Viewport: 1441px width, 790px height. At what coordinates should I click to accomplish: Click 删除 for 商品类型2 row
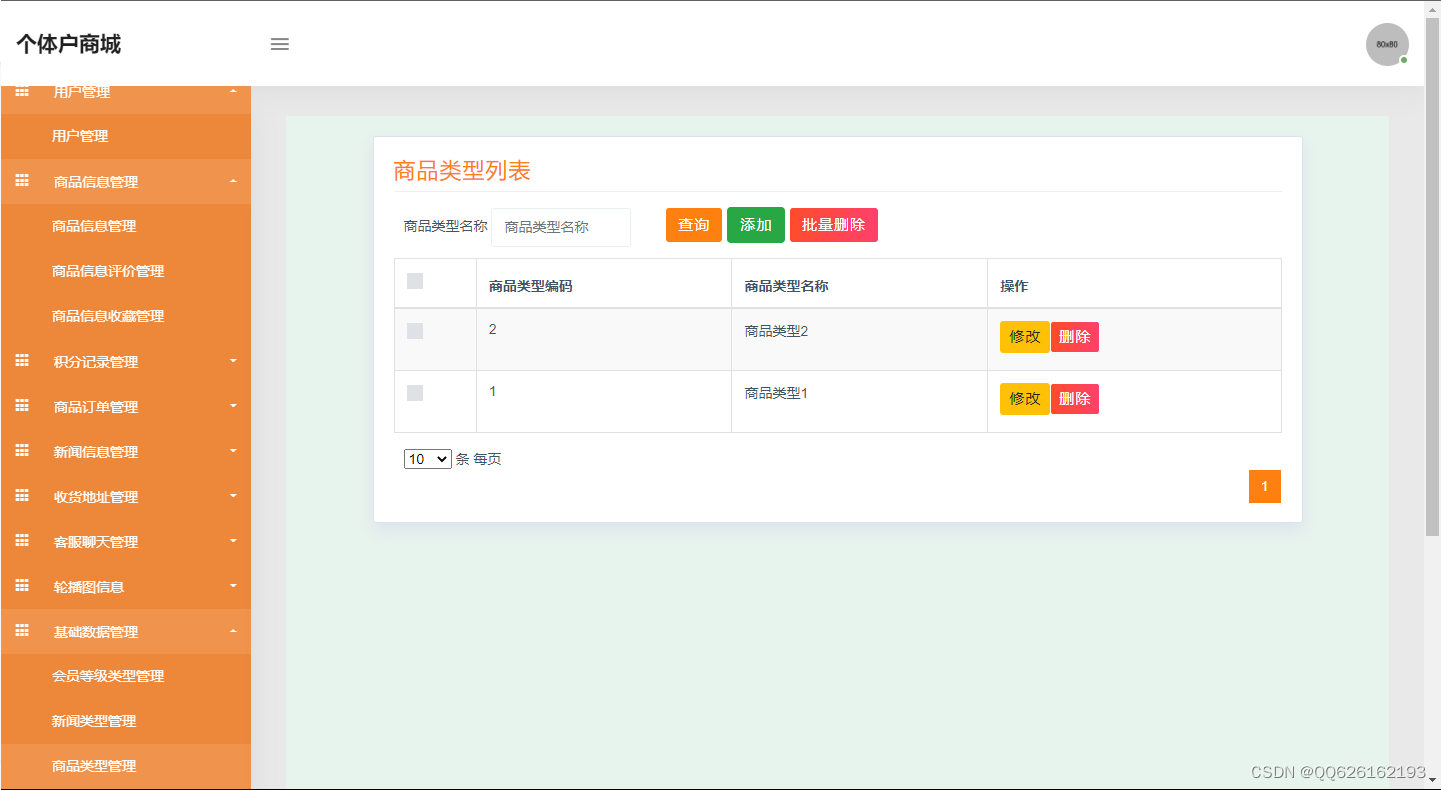[x=1075, y=337]
